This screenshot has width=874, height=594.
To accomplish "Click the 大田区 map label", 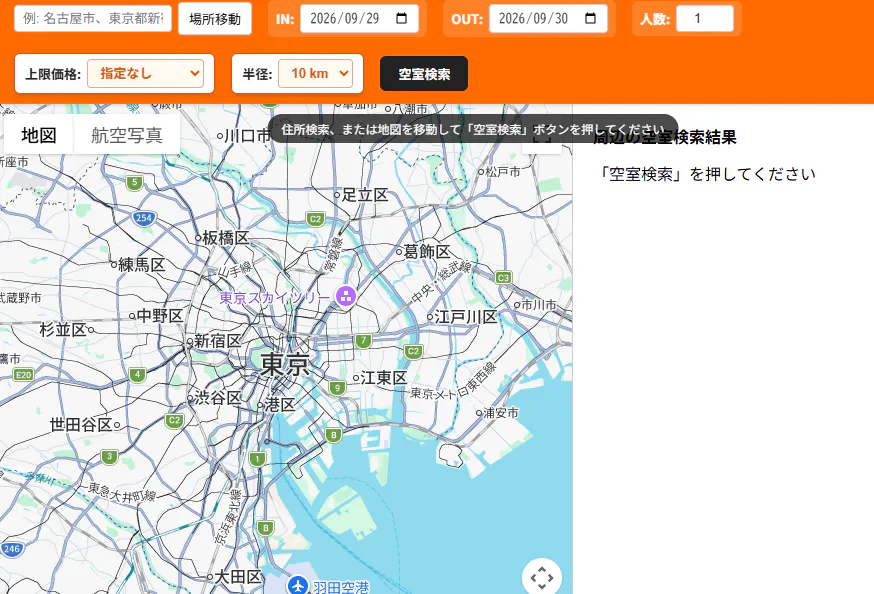I will pos(239,576).
